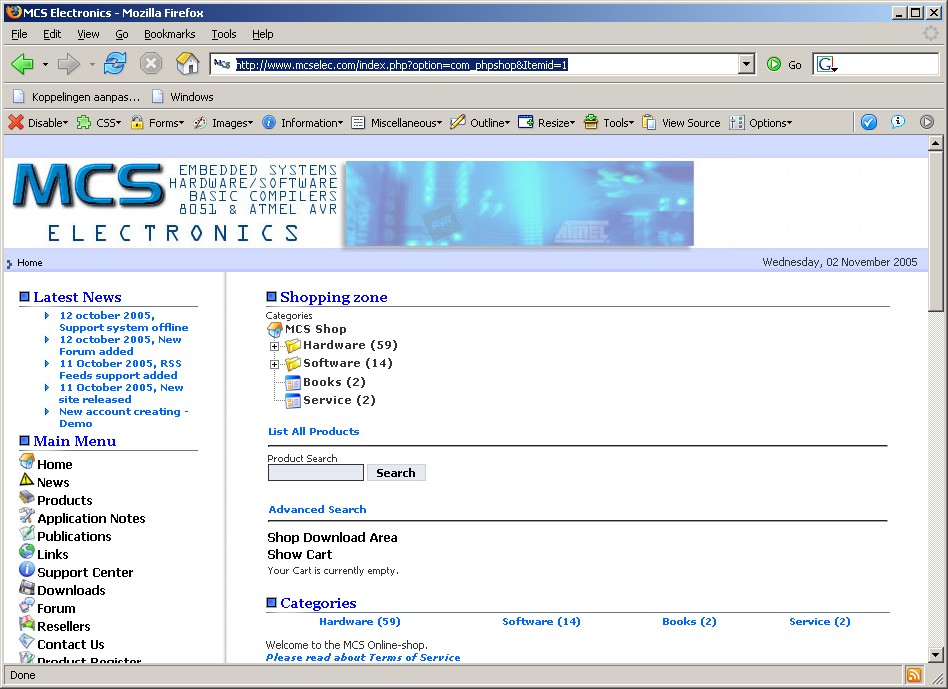Click the blue Information icon
This screenshot has width=948, height=689.
[x=268, y=122]
